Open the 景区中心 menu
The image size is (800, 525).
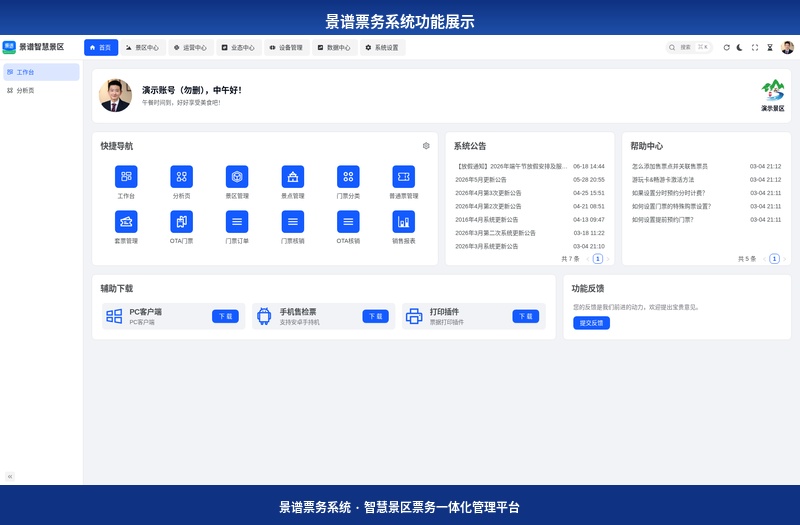[143, 47]
